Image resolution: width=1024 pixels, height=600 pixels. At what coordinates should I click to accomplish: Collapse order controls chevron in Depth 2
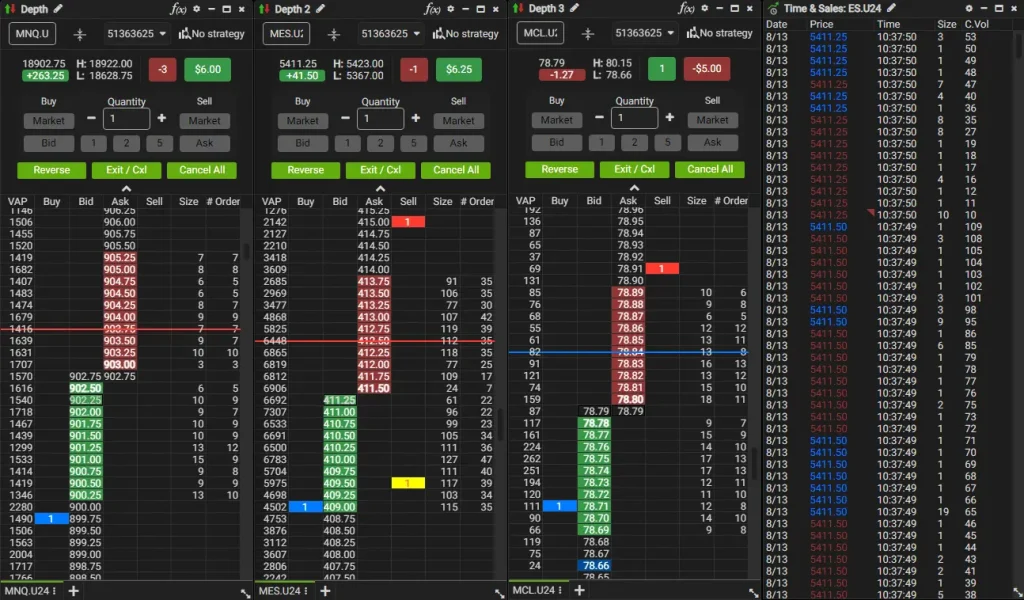(x=380, y=188)
